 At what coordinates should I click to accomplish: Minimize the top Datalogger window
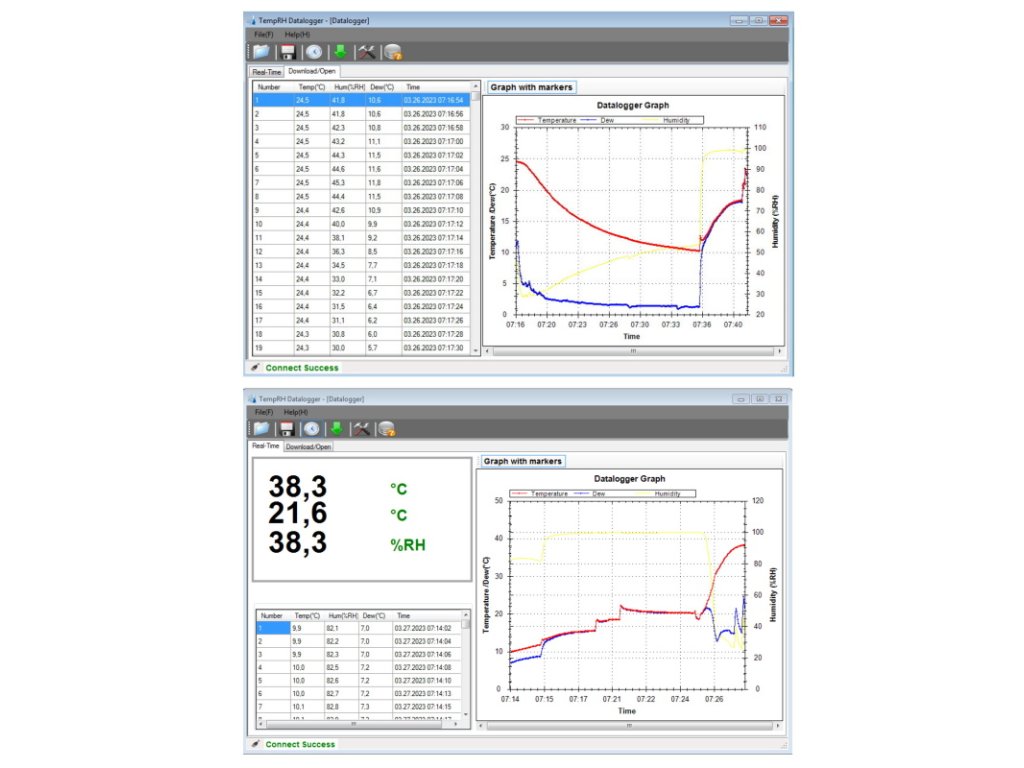pos(739,20)
